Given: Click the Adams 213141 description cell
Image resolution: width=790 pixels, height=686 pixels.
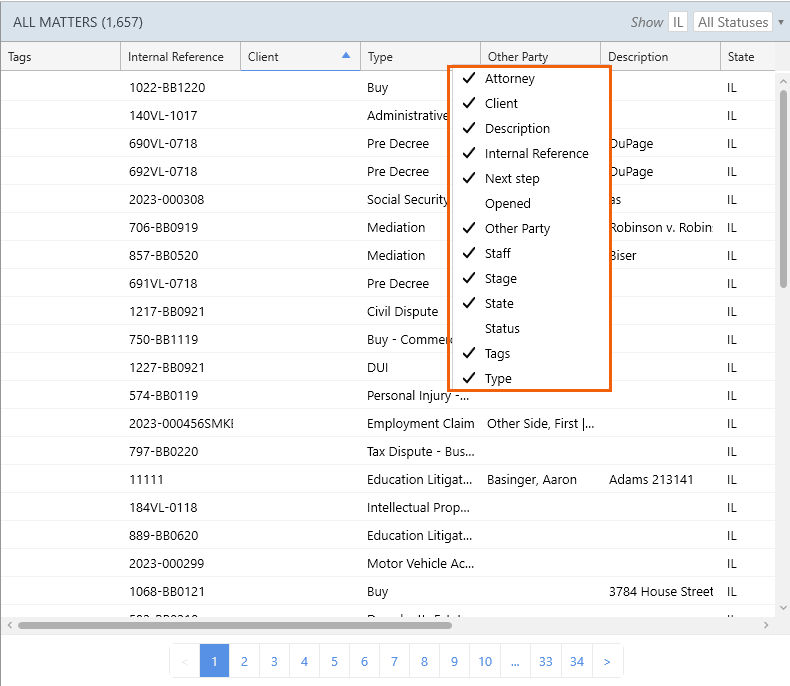Looking at the screenshot, I should tap(651, 479).
